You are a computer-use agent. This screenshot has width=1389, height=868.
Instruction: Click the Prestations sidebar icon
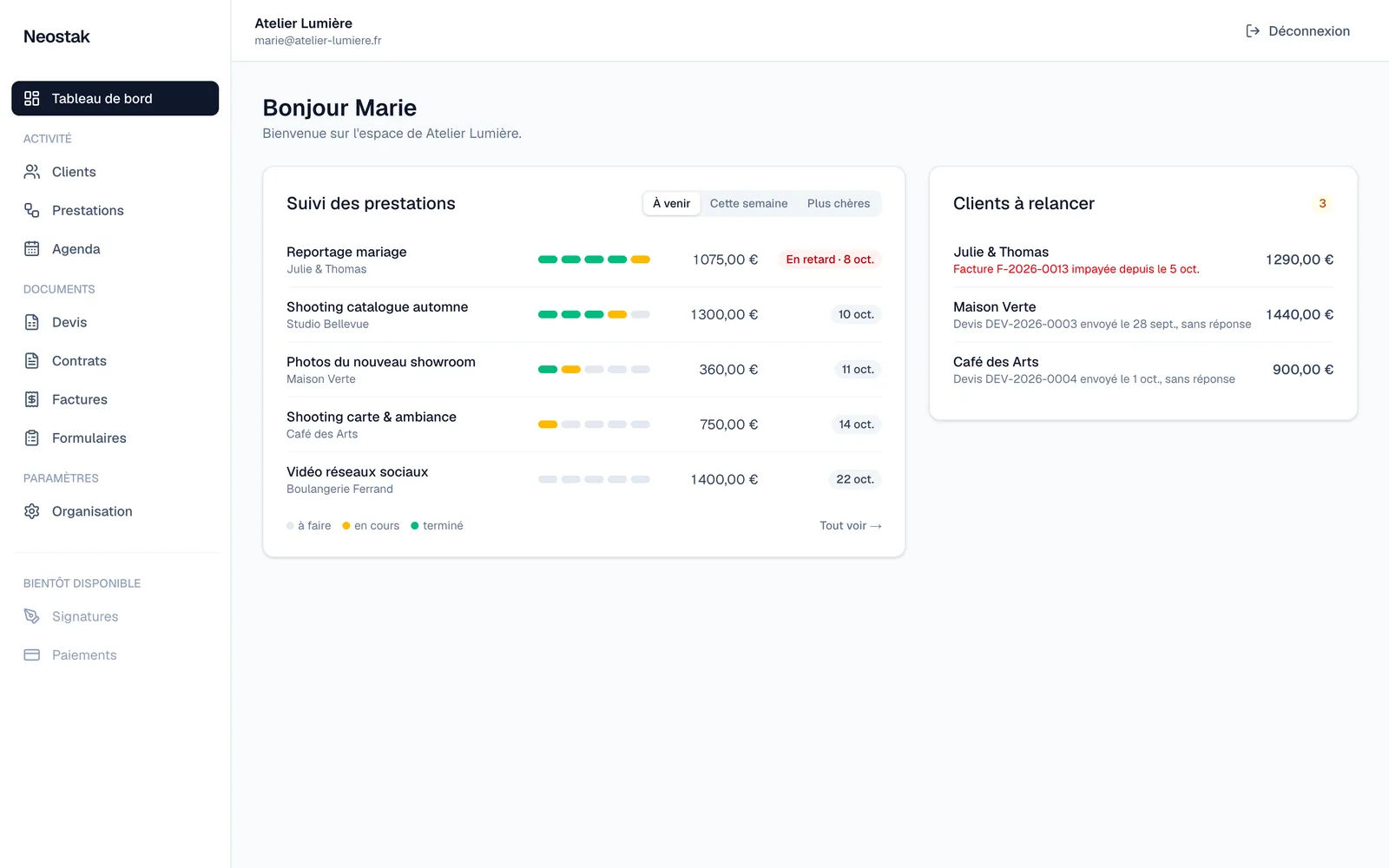tap(32, 210)
